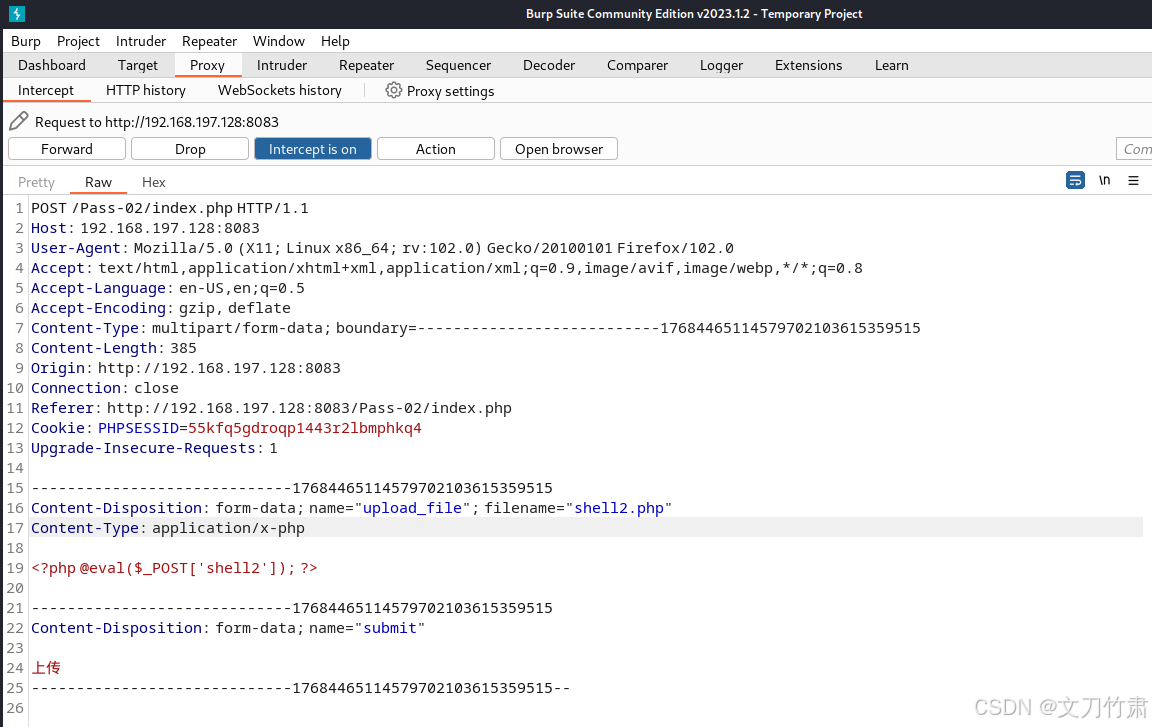The height and width of the screenshot is (727, 1152).
Task: Click the Accept-Encoding header line
Action: (x=161, y=308)
